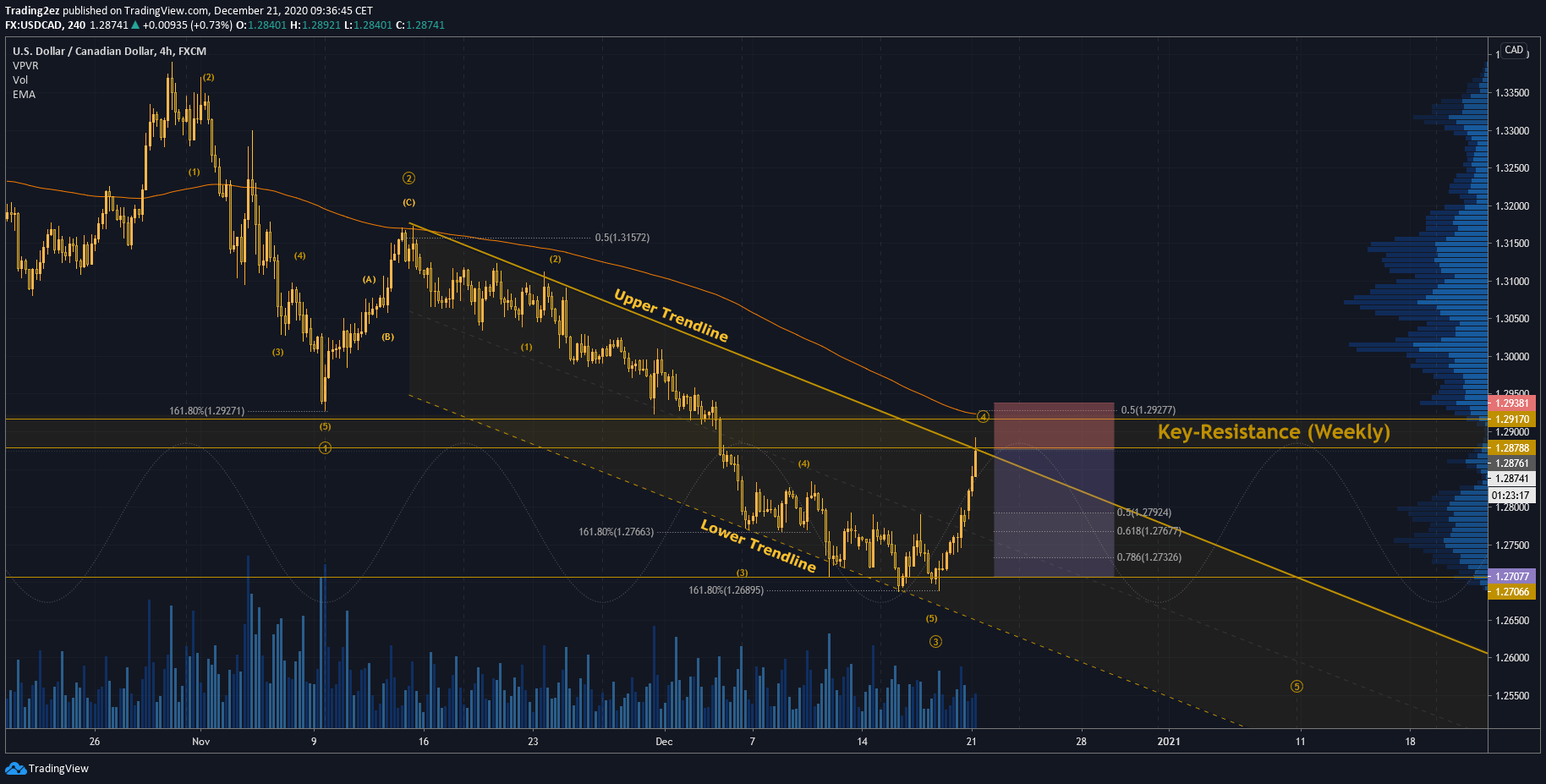Click the 'Dec' time axis label
This screenshot has height=784, width=1546.
point(664,742)
